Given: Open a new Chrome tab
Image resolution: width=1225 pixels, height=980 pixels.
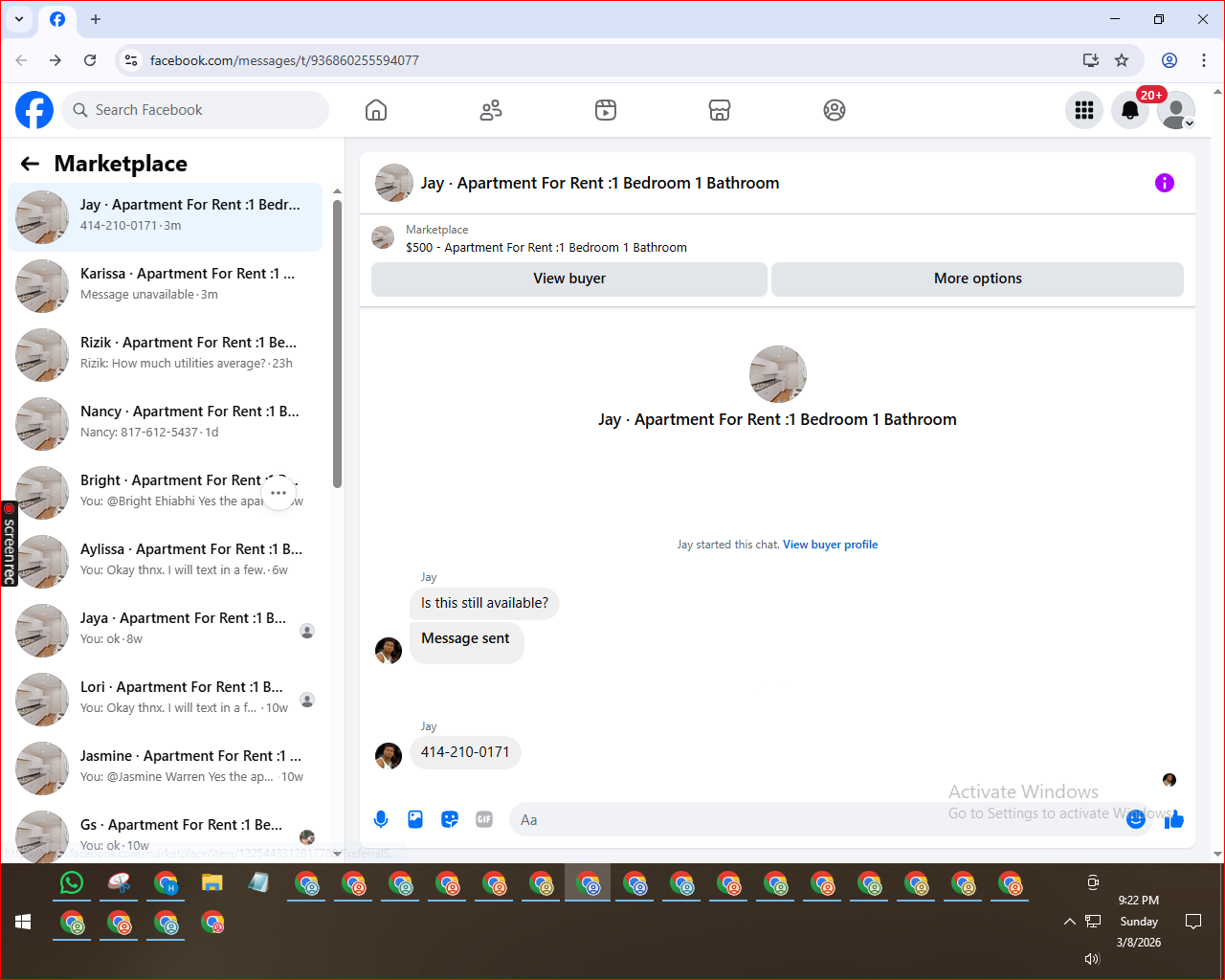Looking at the screenshot, I should tap(96, 19).
